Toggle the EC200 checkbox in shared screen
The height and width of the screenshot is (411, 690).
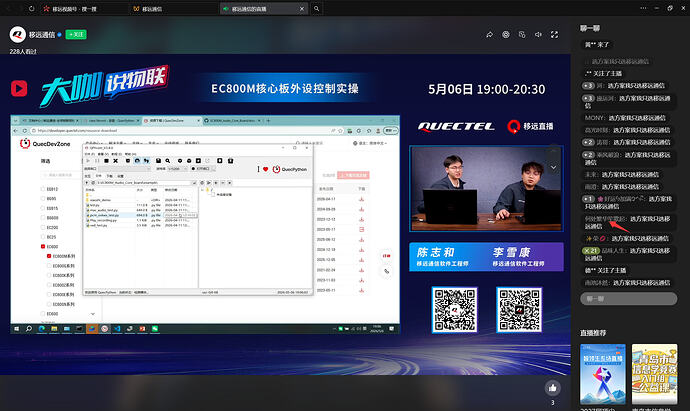coord(43,228)
